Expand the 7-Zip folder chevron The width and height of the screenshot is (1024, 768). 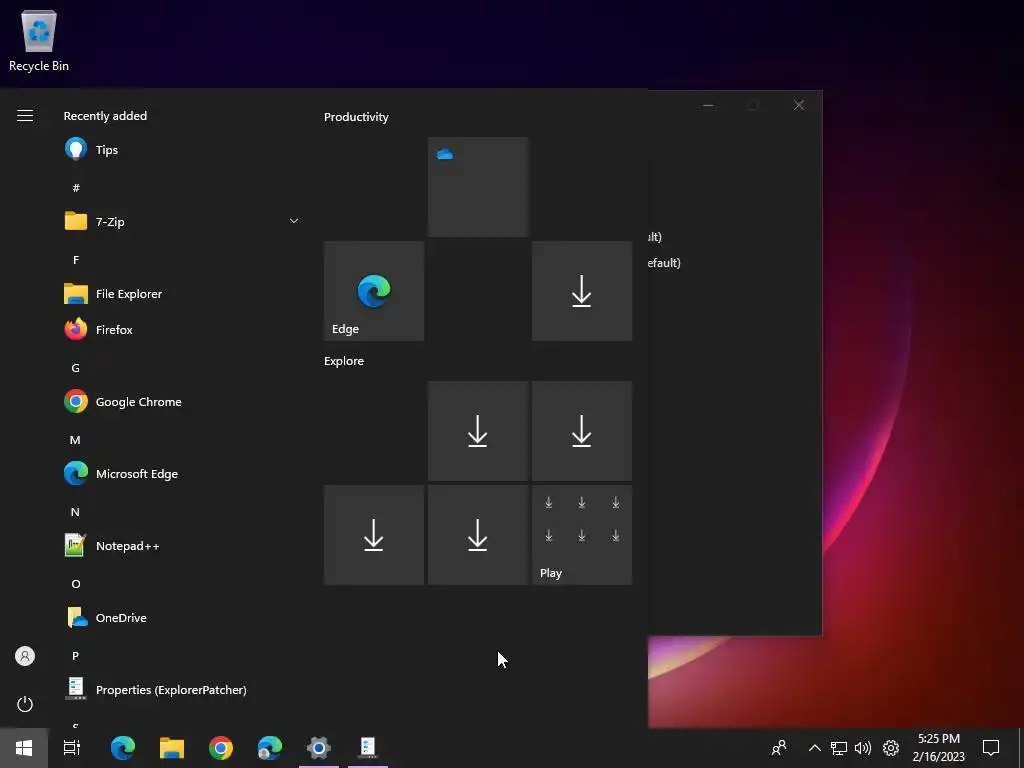[x=294, y=221]
